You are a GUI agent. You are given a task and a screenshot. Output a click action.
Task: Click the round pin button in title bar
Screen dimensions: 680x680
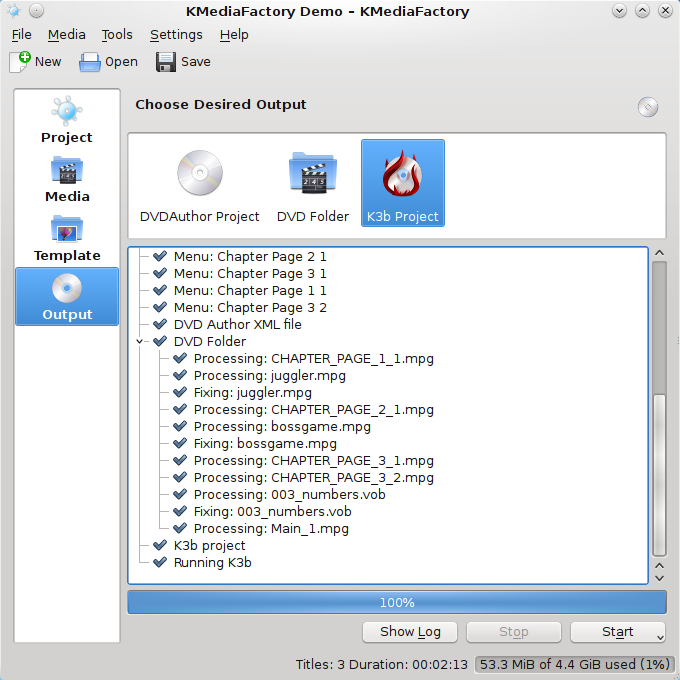(x=36, y=10)
